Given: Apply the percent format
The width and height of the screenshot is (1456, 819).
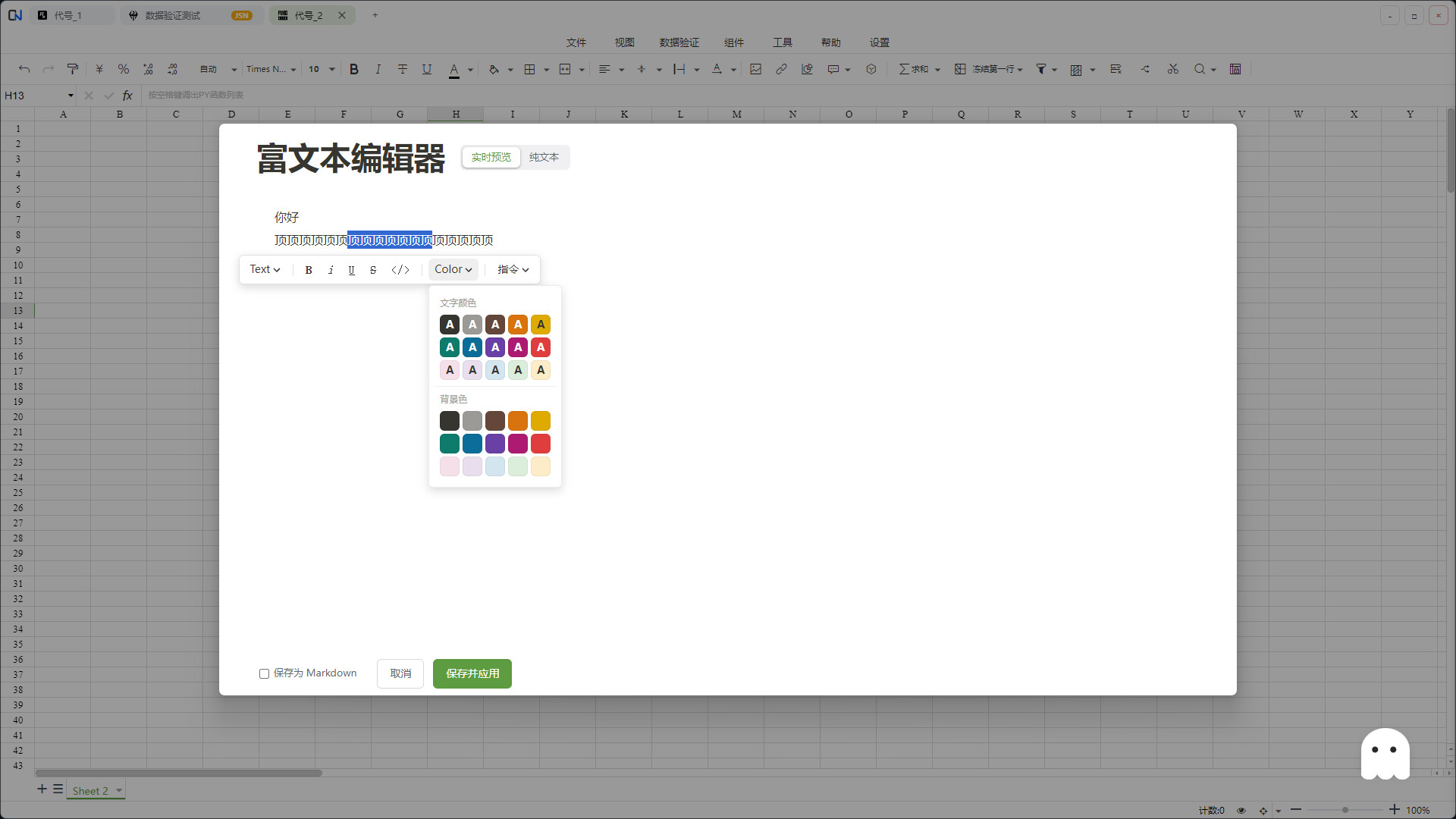Looking at the screenshot, I should point(124,69).
